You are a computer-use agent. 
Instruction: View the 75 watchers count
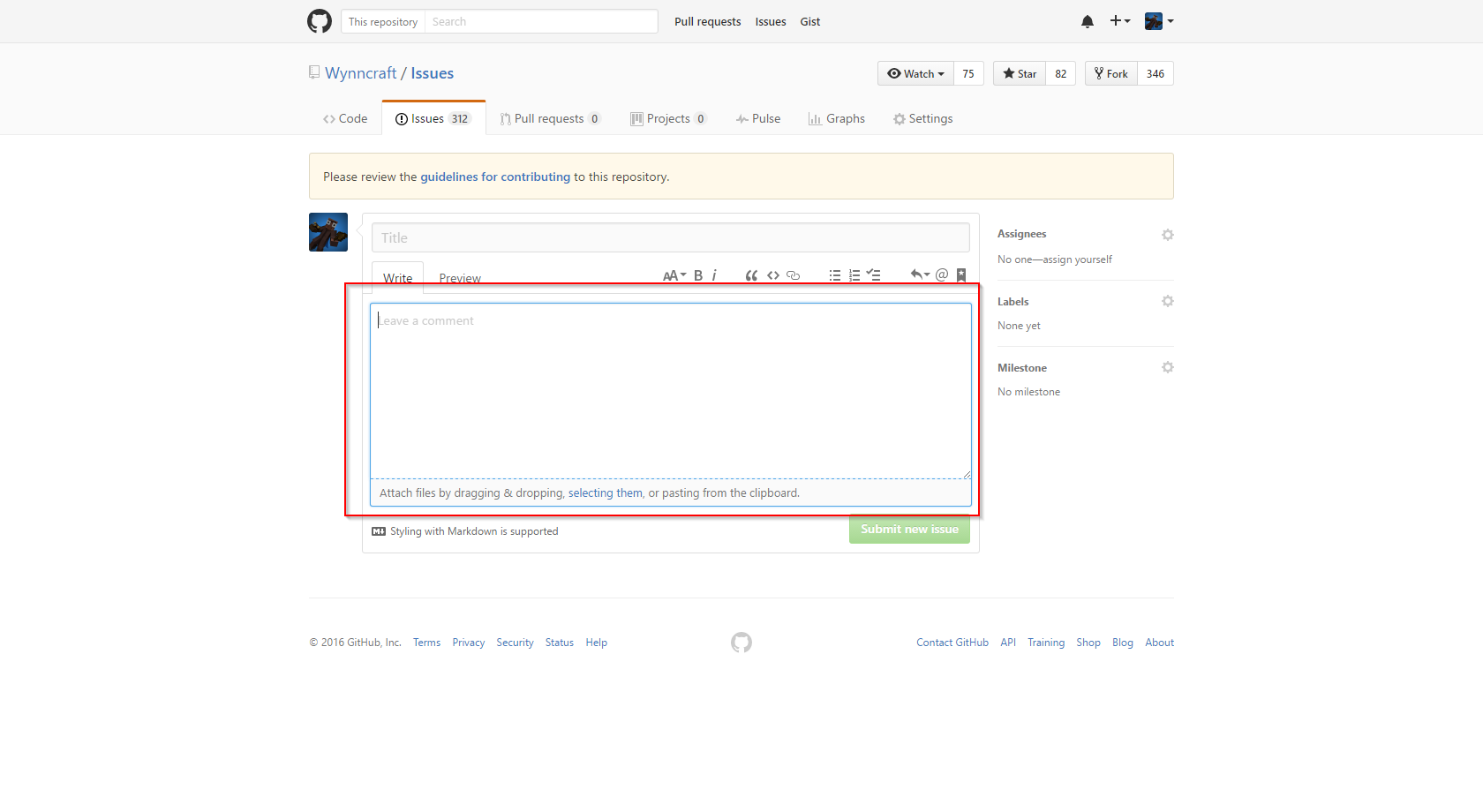(968, 73)
